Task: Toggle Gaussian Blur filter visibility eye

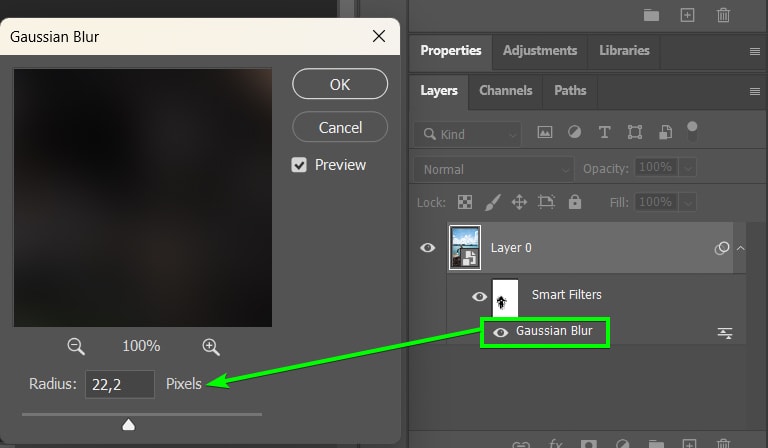Action: coord(500,332)
